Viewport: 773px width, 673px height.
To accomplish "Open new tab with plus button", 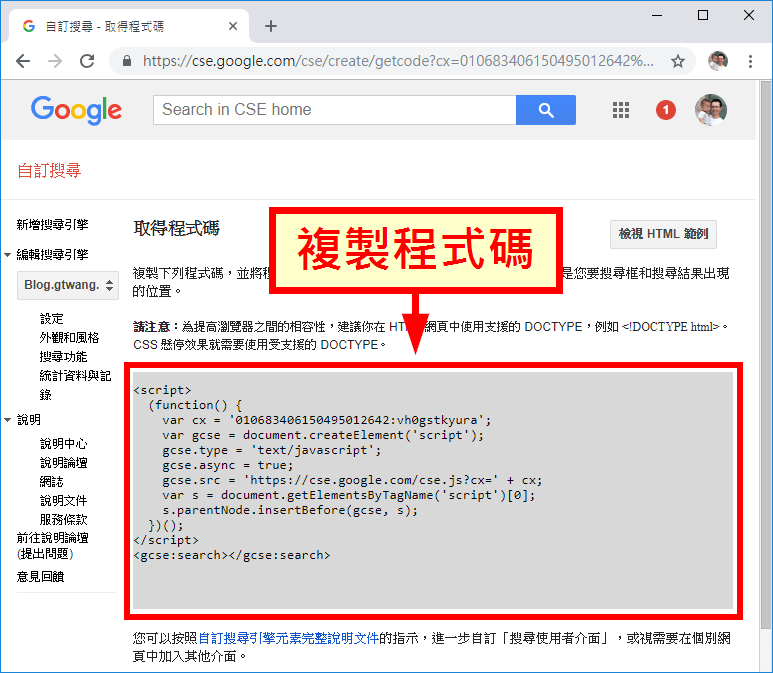I will 271,26.
